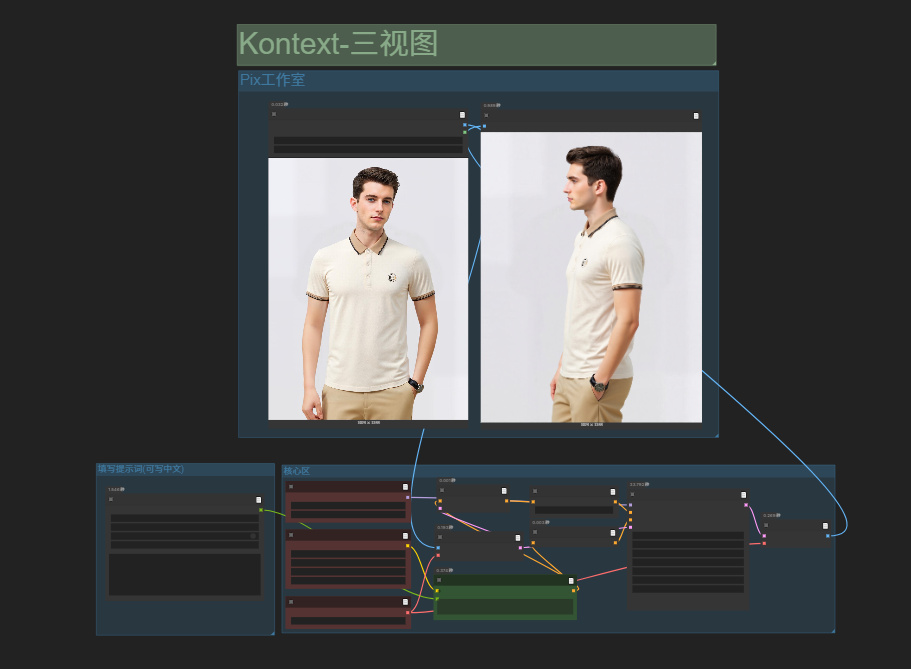
Task: Click the 33.792秒 execution time label
Action: point(639,484)
